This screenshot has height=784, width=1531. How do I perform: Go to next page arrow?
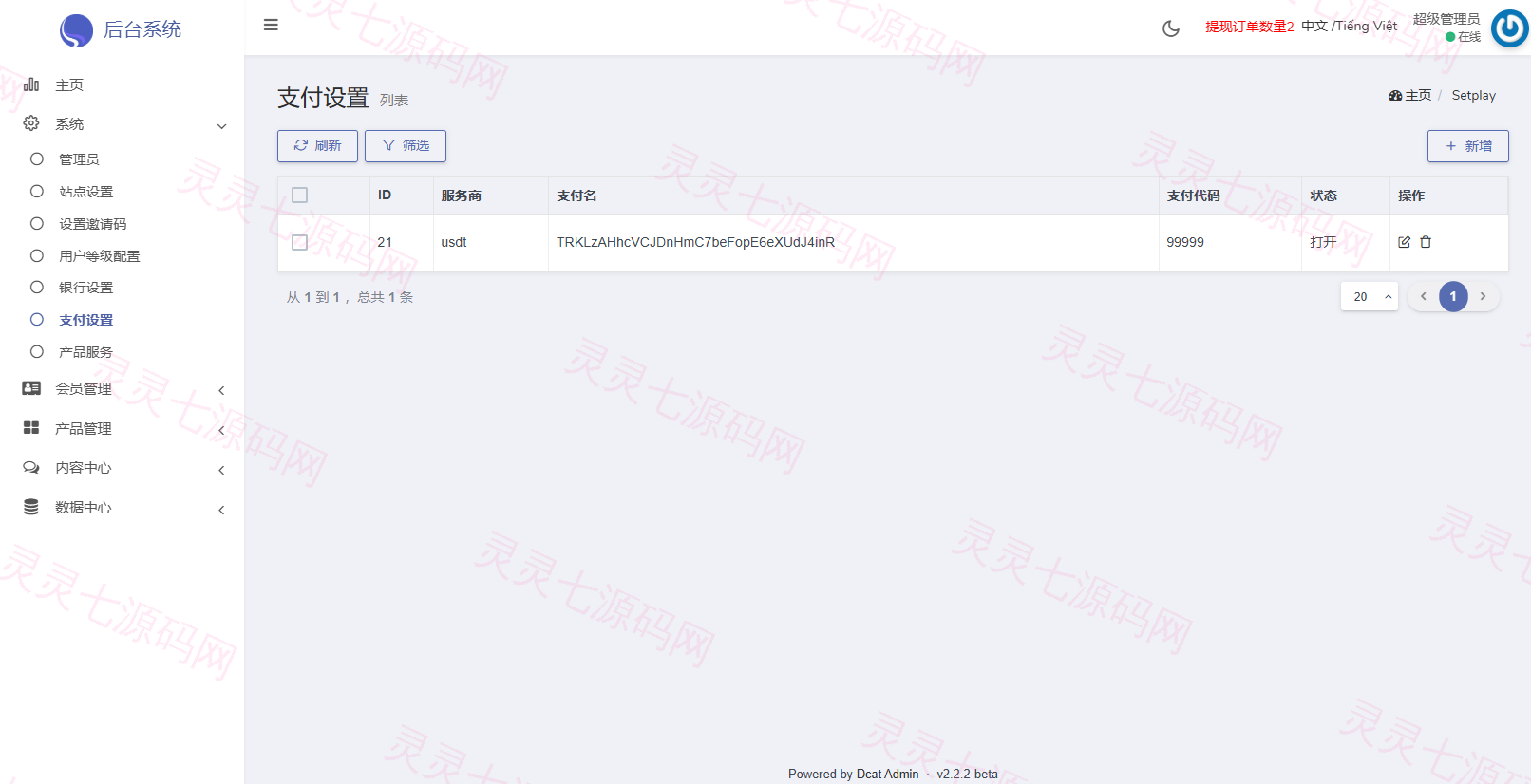pos(1483,297)
